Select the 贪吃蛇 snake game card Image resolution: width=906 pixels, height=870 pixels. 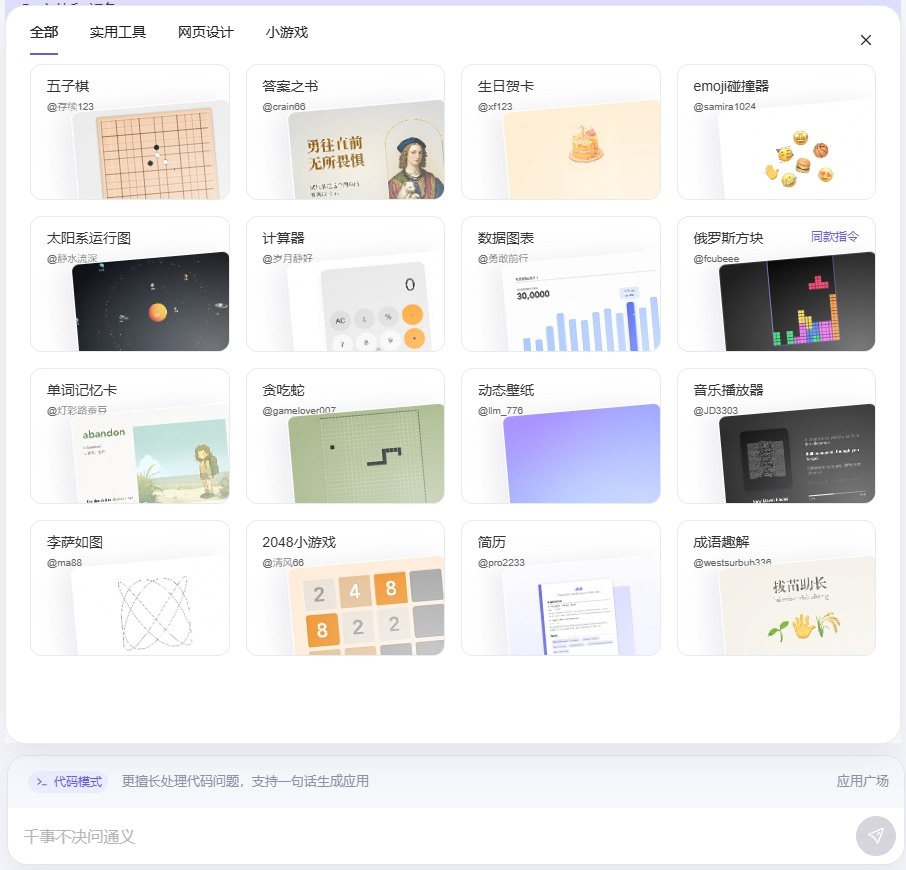pyautogui.click(x=346, y=436)
